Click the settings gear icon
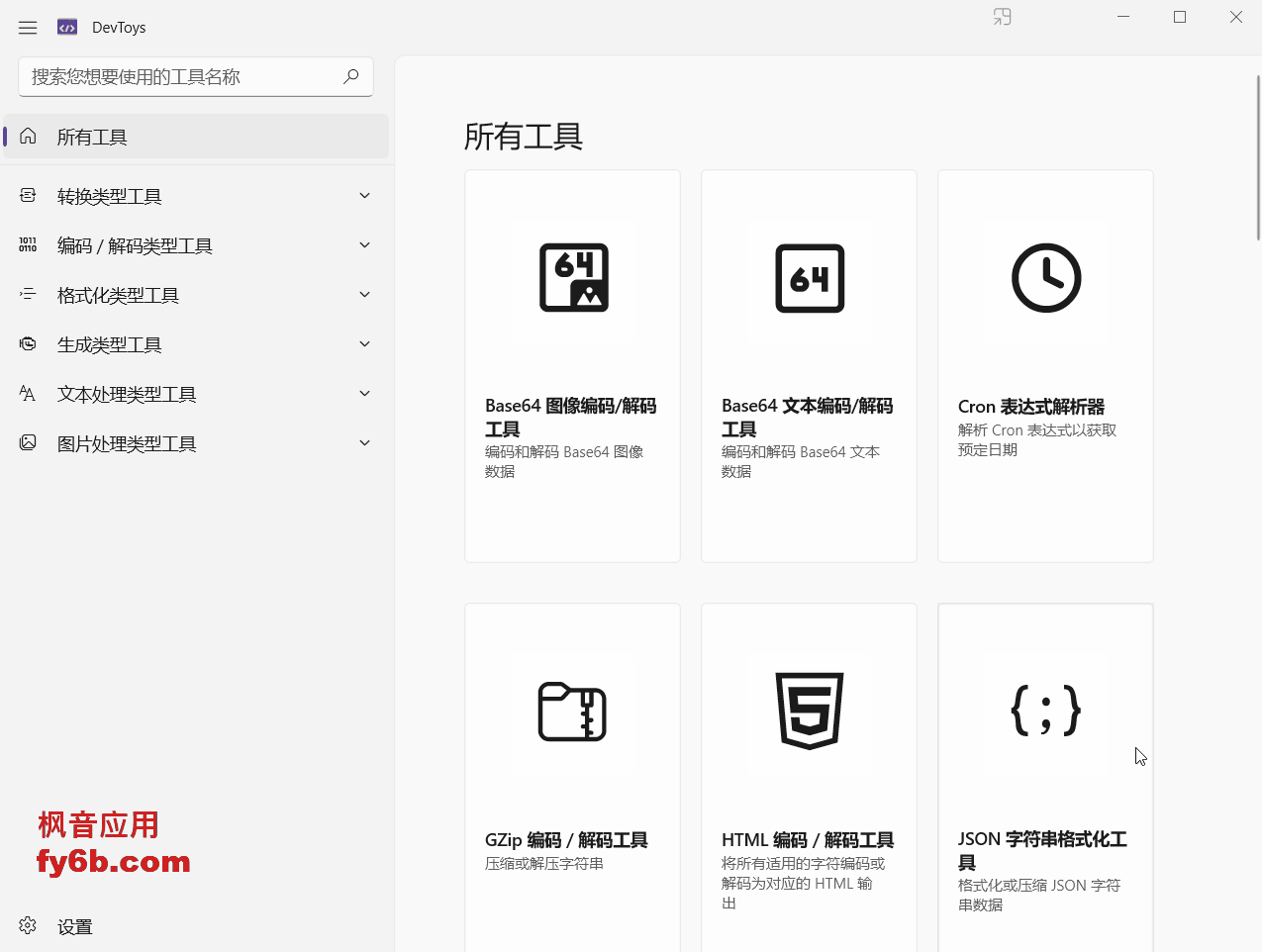The width and height of the screenshot is (1262, 952). (28, 925)
